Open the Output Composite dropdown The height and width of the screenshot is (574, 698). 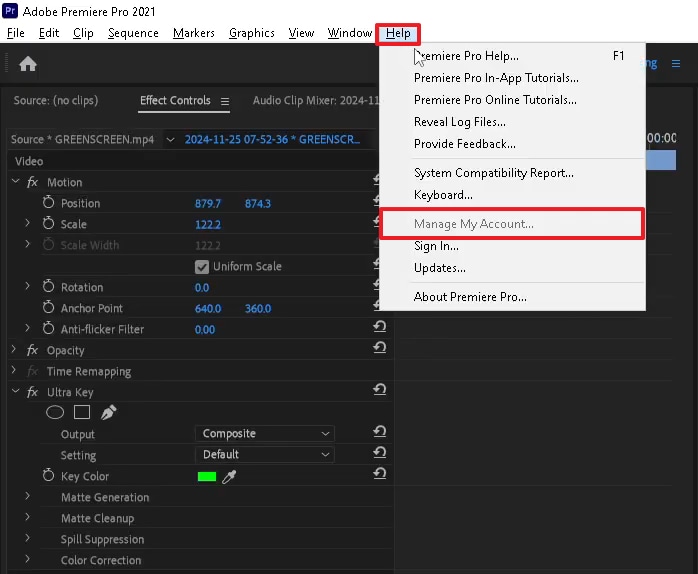pos(265,433)
